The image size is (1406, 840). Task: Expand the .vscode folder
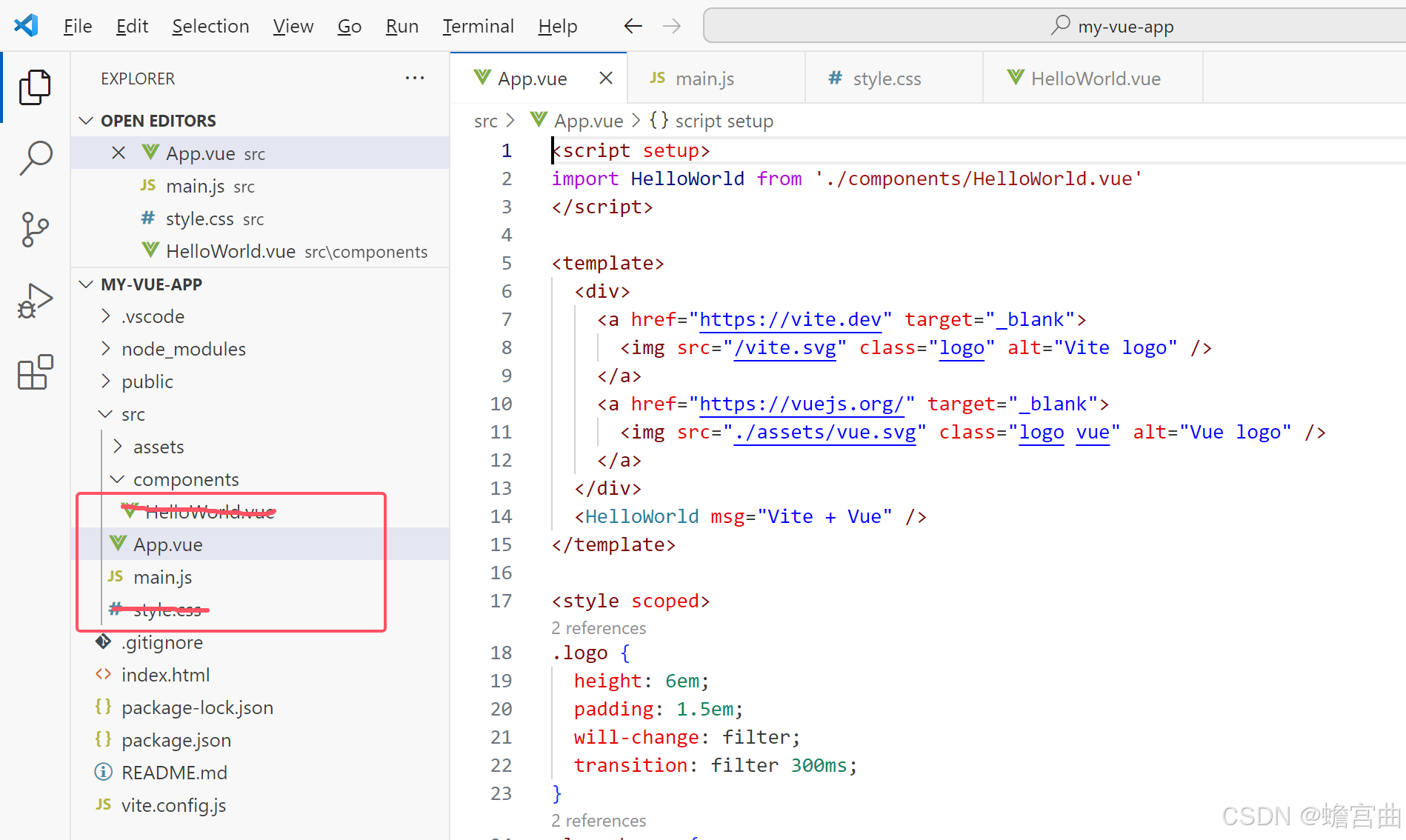(x=105, y=316)
